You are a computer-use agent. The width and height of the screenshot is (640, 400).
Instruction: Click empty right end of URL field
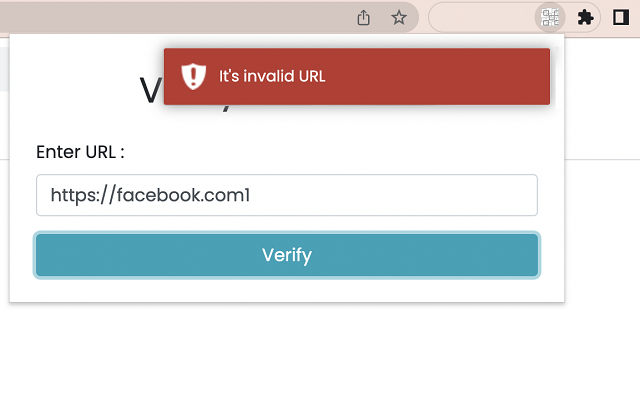[x=480, y=195]
